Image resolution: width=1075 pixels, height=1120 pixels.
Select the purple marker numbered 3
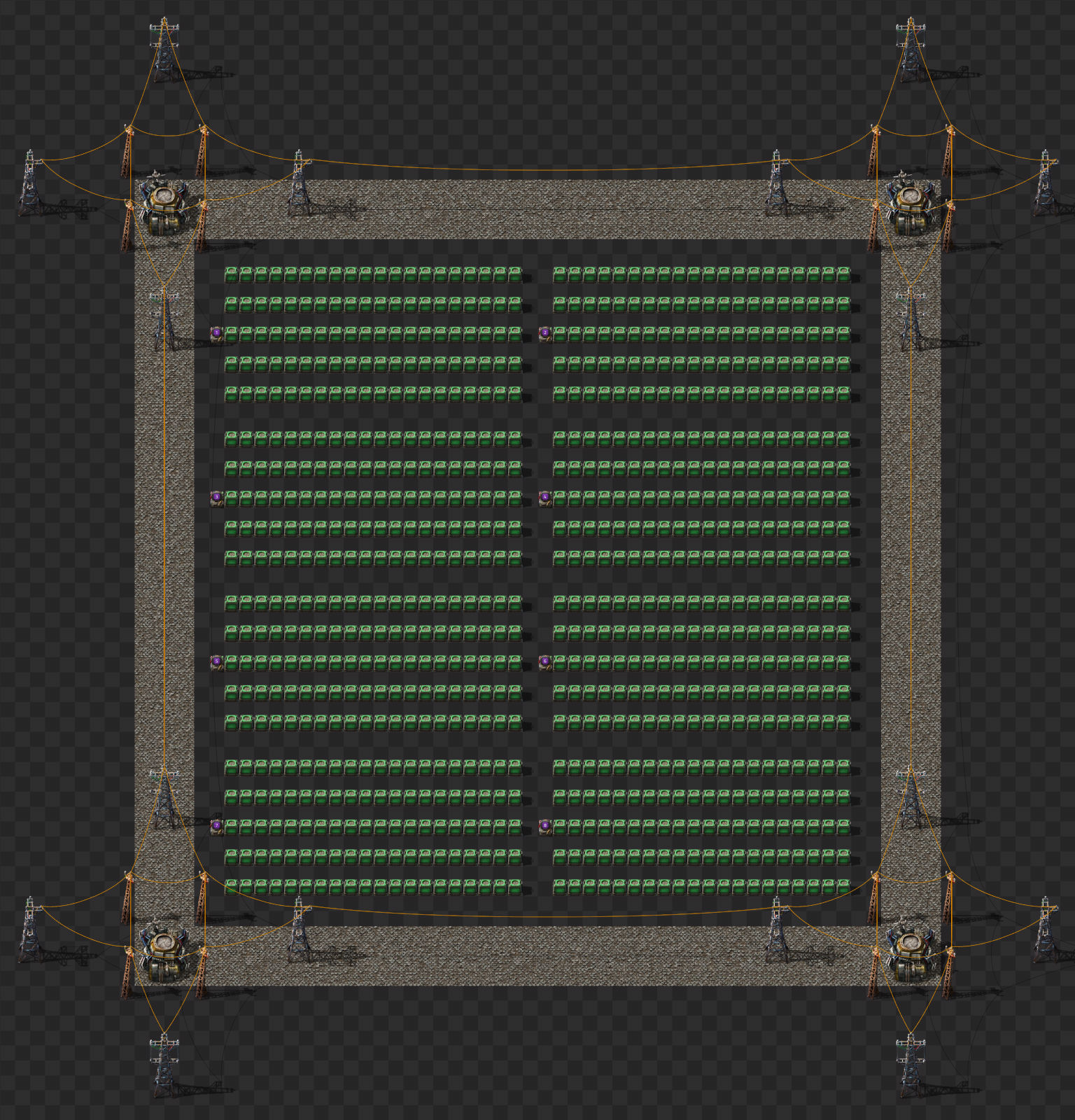(x=217, y=498)
